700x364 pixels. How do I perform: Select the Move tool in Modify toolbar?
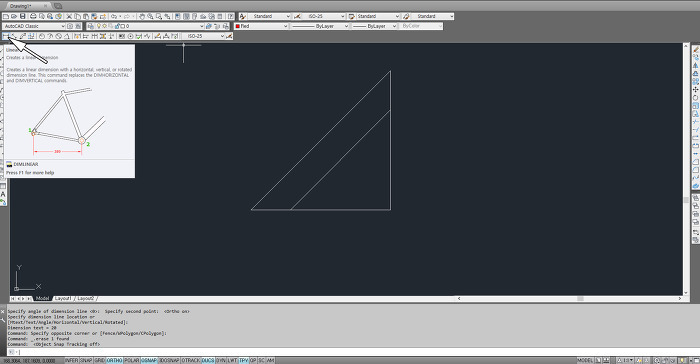click(x=696, y=90)
